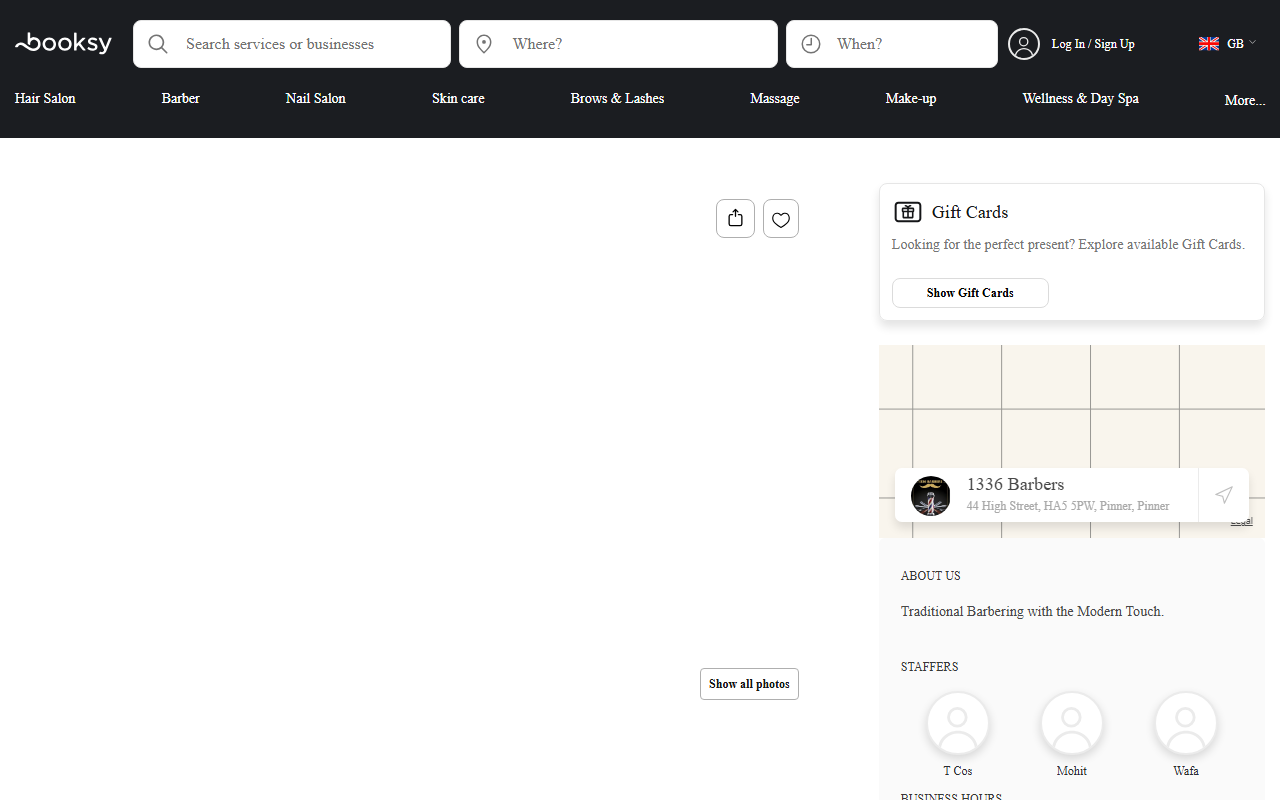The height and width of the screenshot is (800, 1280).
Task: Click the ABOUT US heading
Action: coord(930,576)
